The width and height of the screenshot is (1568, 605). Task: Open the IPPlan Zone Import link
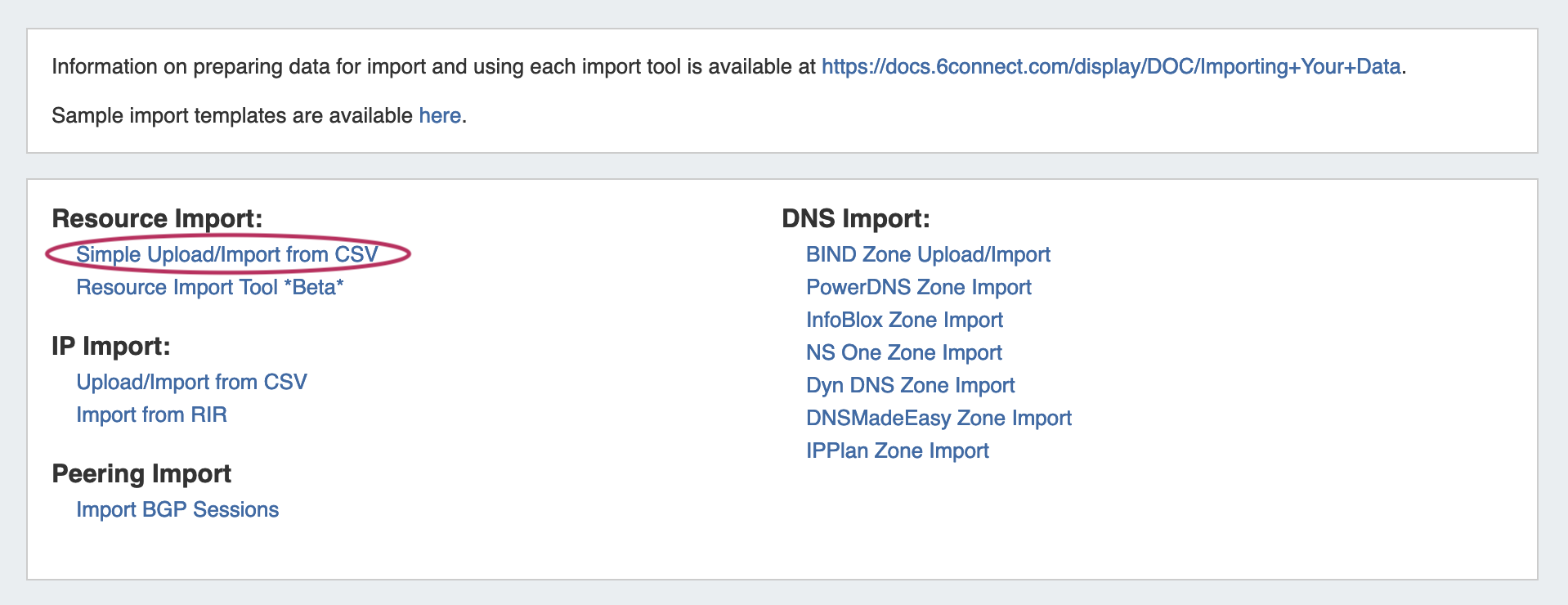(897, 450)
